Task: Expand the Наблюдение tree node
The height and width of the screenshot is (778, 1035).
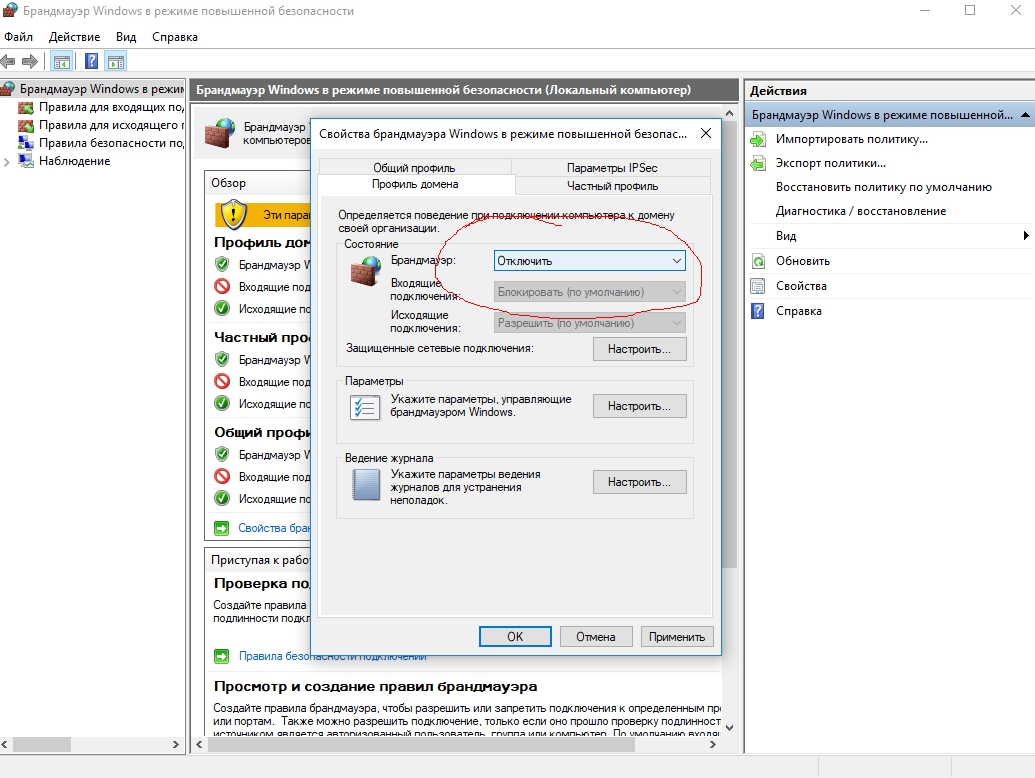Action: [7, 162]
